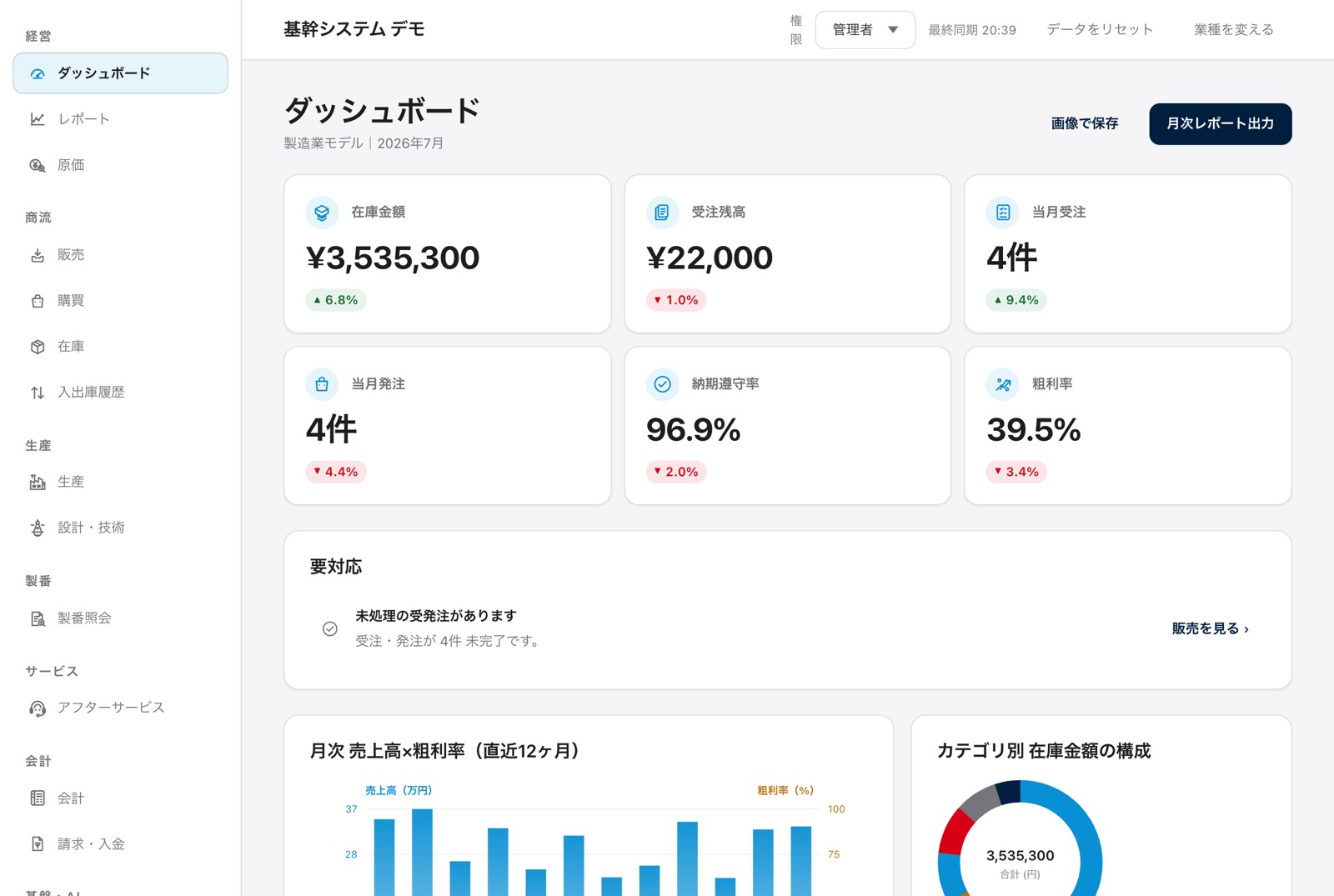Click the 購買 shopping bag icon
Image resolution: width=1334 pixels, height=896 pixels.
coord(38,301)
